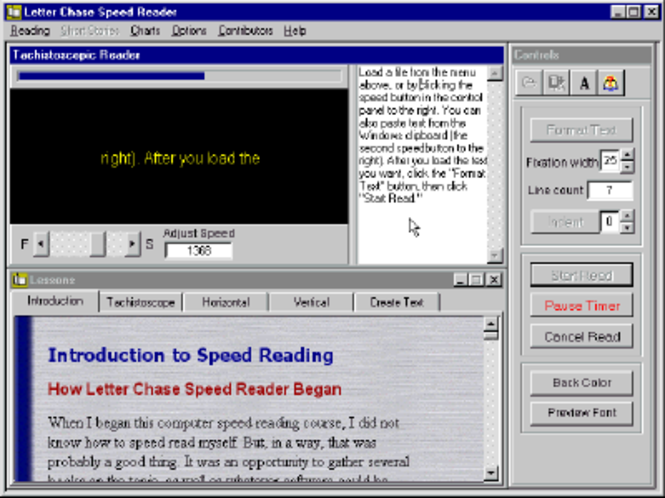Click the Start Read button

tap(581, 275)
